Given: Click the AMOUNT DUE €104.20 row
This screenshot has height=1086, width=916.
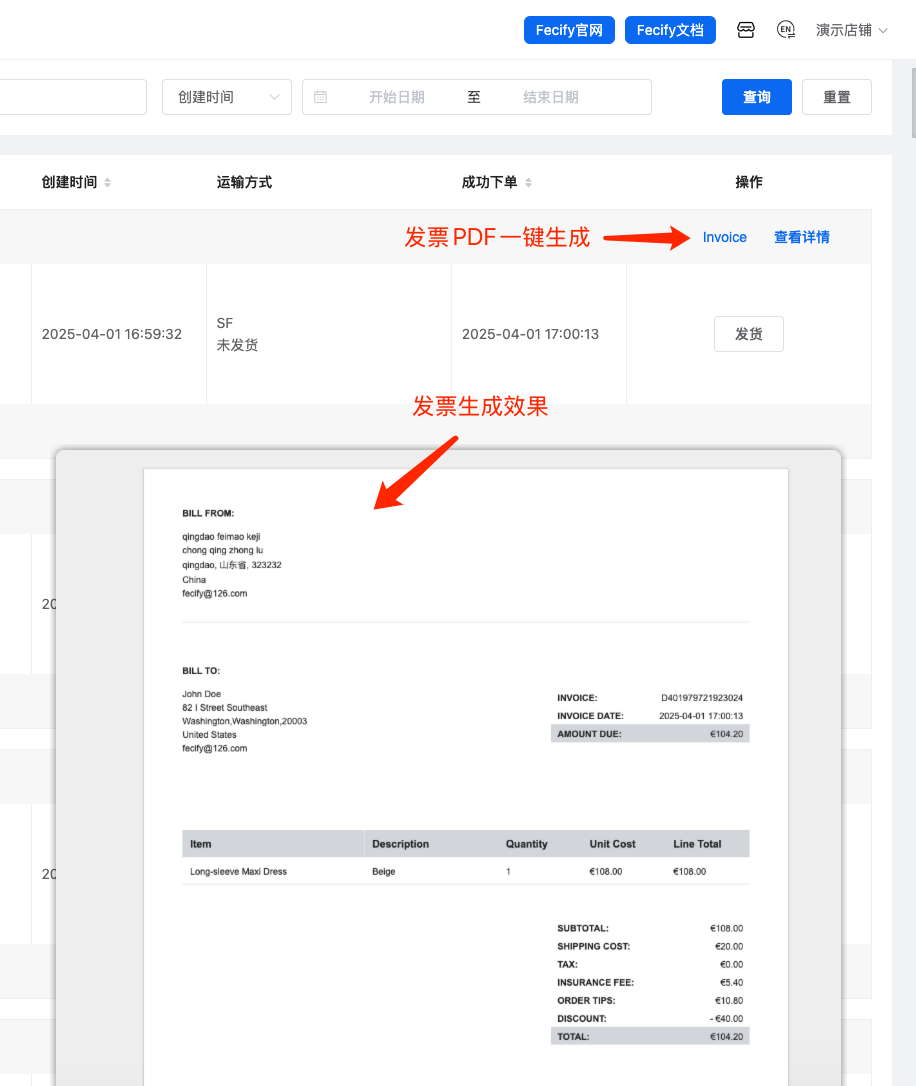Looking at the screenshot, I should 650,734.
